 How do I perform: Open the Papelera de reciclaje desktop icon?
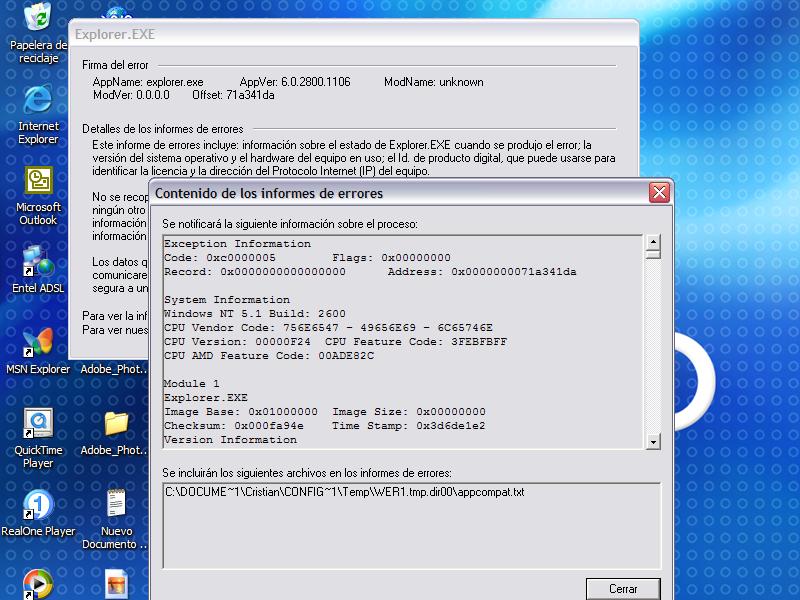point(38,20)
